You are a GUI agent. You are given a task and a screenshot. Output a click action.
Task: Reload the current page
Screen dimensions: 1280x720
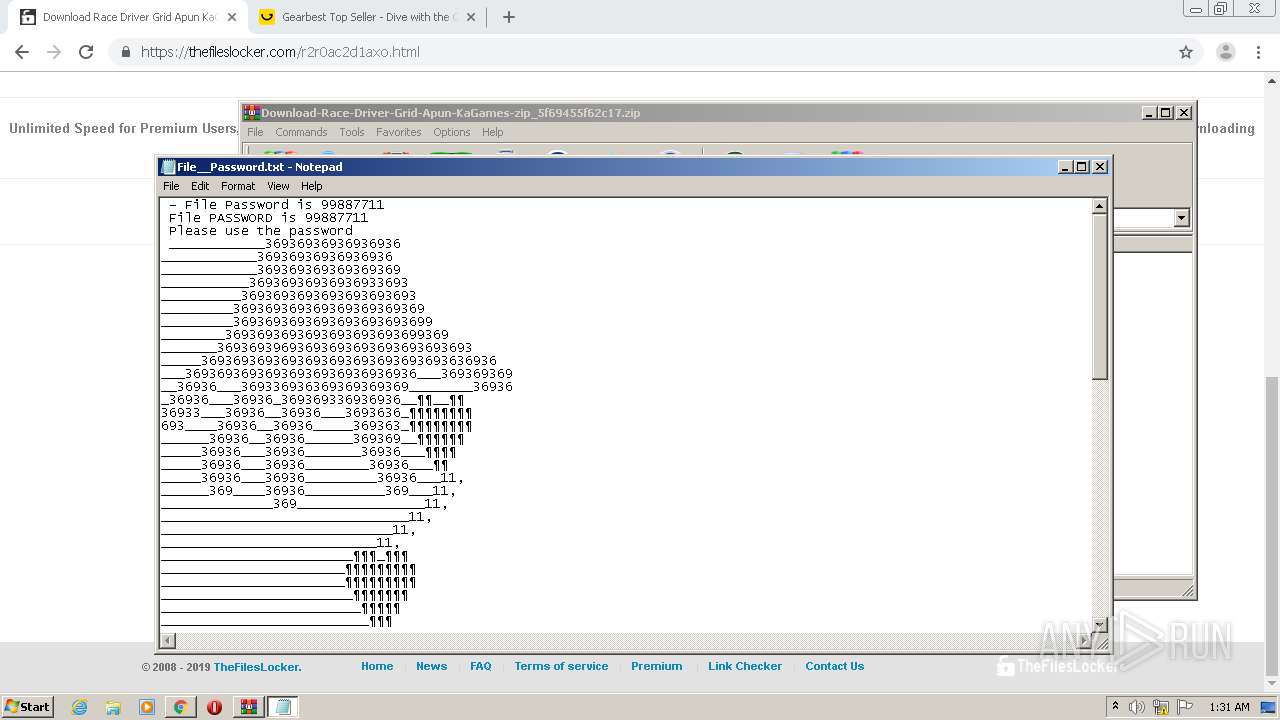pos(86,52)
